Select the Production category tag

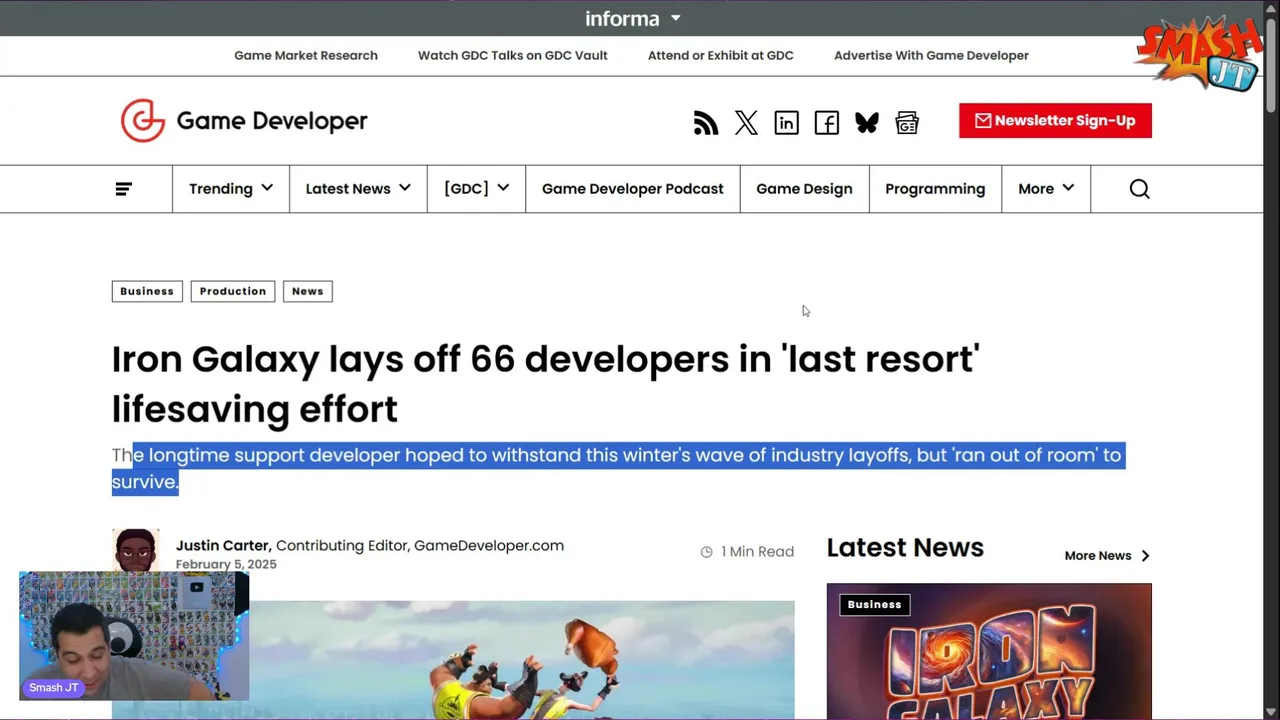pos(233,291)
